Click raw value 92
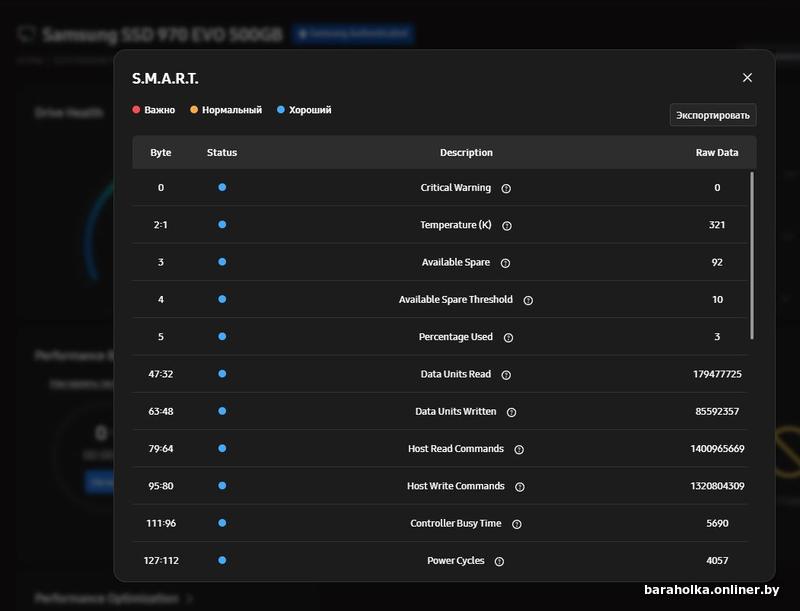 (x=717, y=262)
